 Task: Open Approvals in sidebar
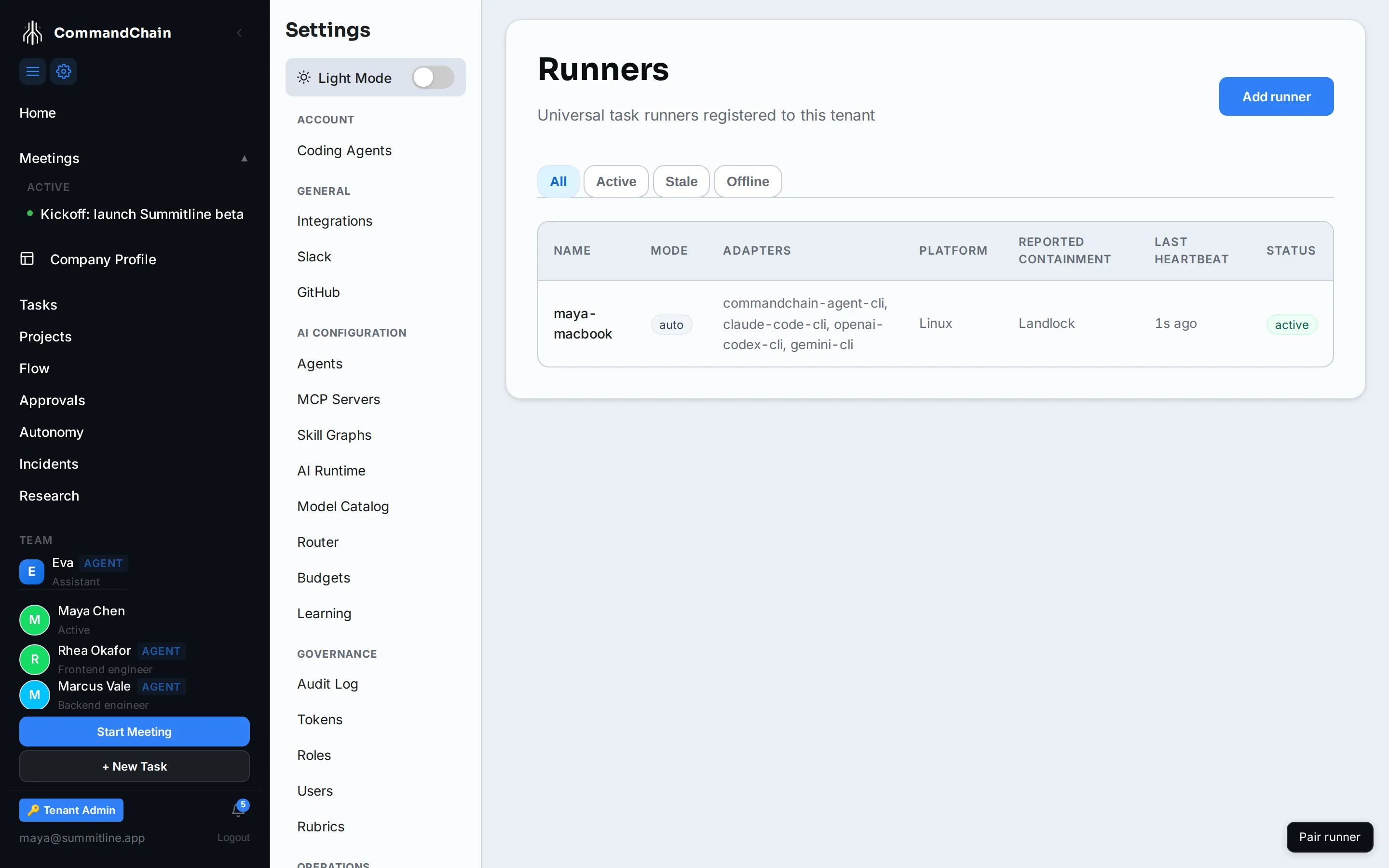pyautogui.click(x=52, y=400)
